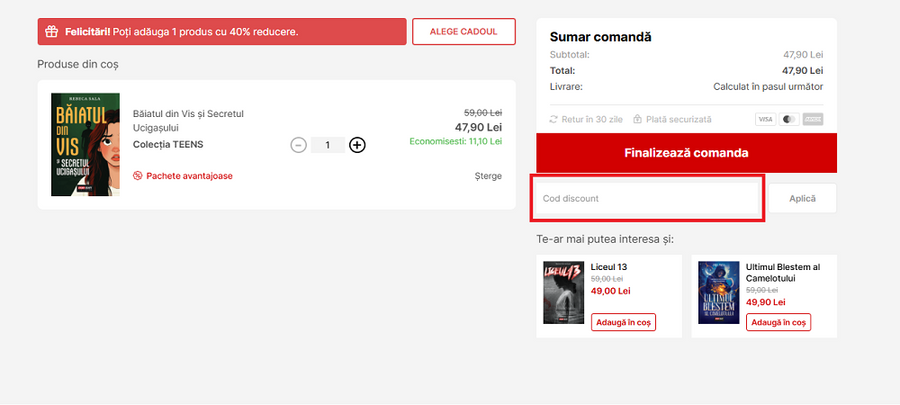Click the Visa payment icon
Image resolution: width=900 pixels, height=405 pixels.
tap(765, 119)
